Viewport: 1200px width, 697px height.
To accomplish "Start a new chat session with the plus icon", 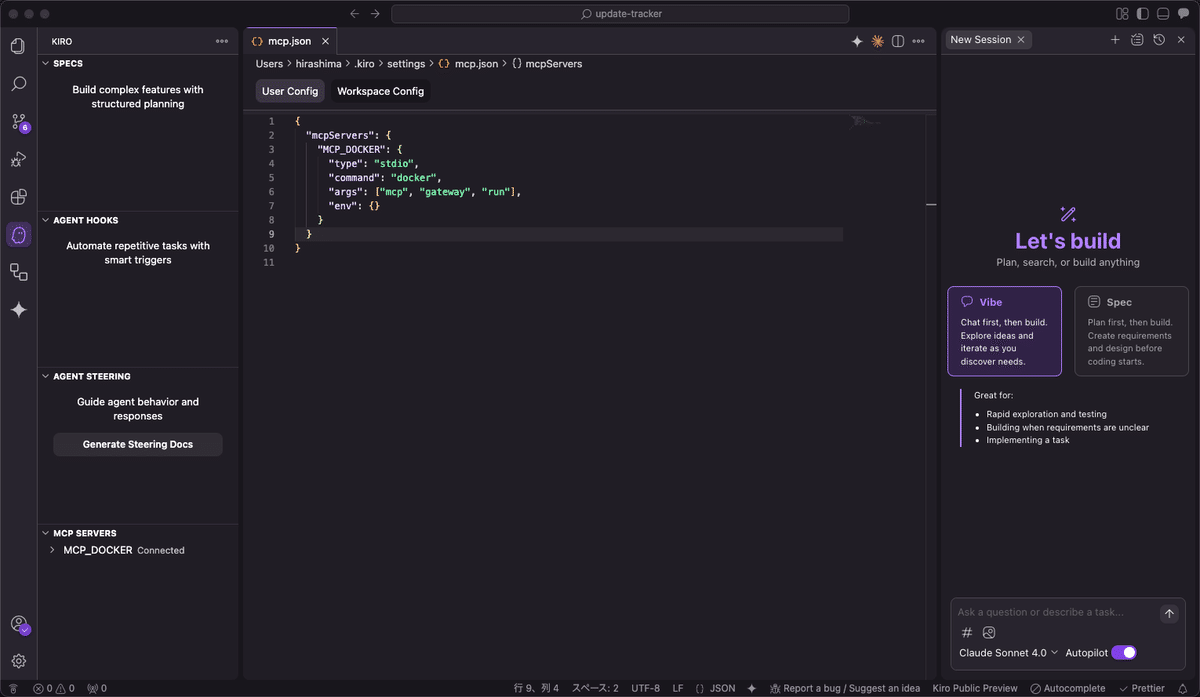I will (1114, 39).
